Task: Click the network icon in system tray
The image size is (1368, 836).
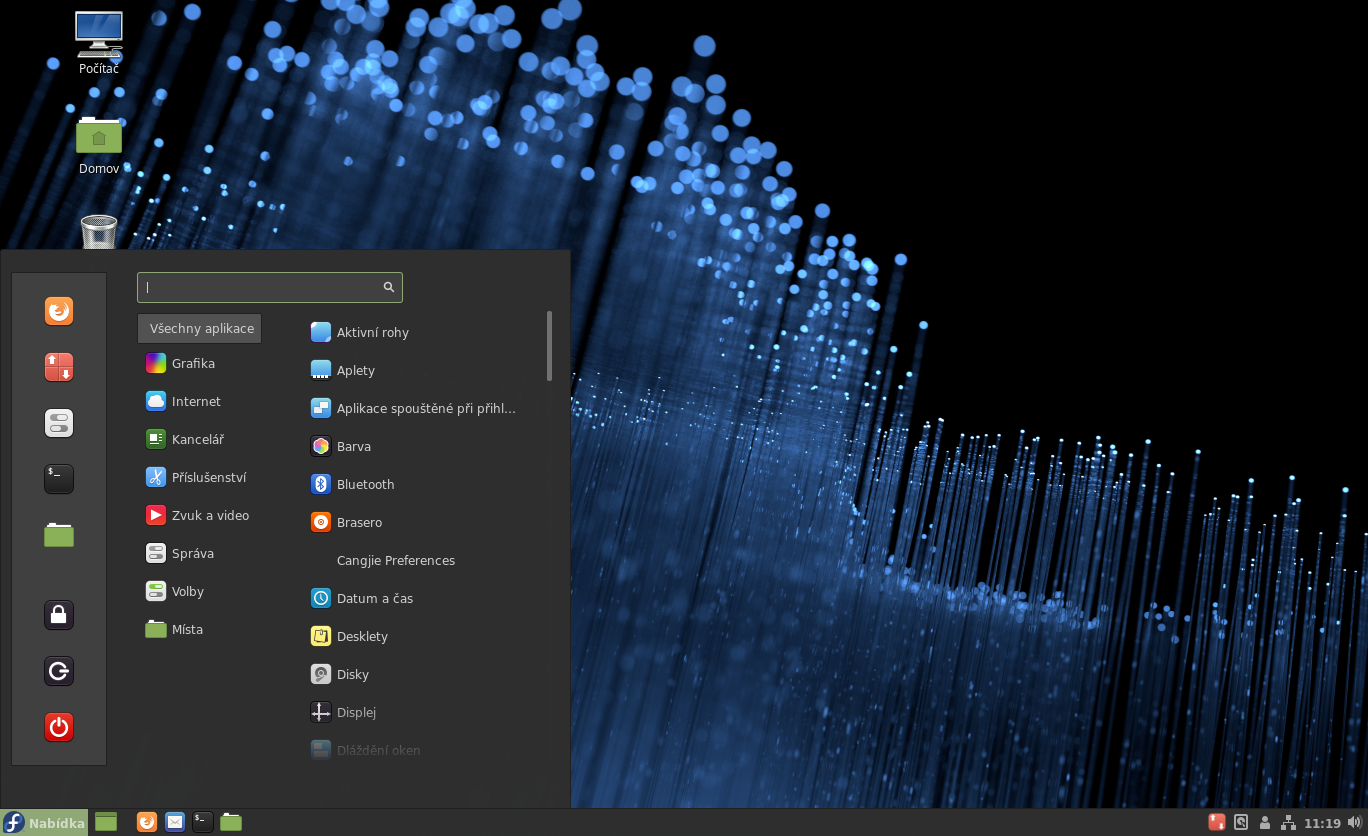Action: pos(1289,823)
